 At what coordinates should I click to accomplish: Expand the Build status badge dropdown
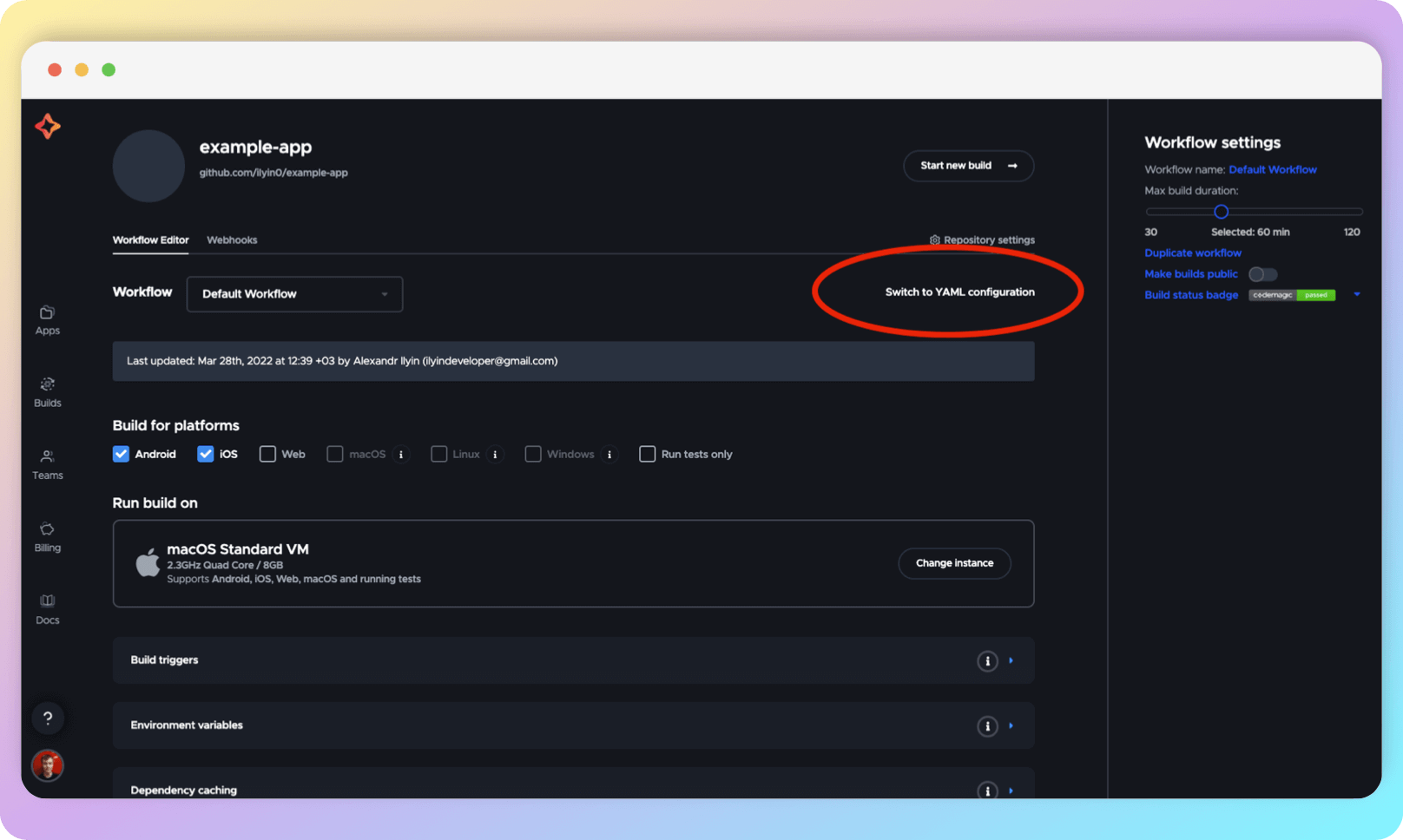point(1356,295)
